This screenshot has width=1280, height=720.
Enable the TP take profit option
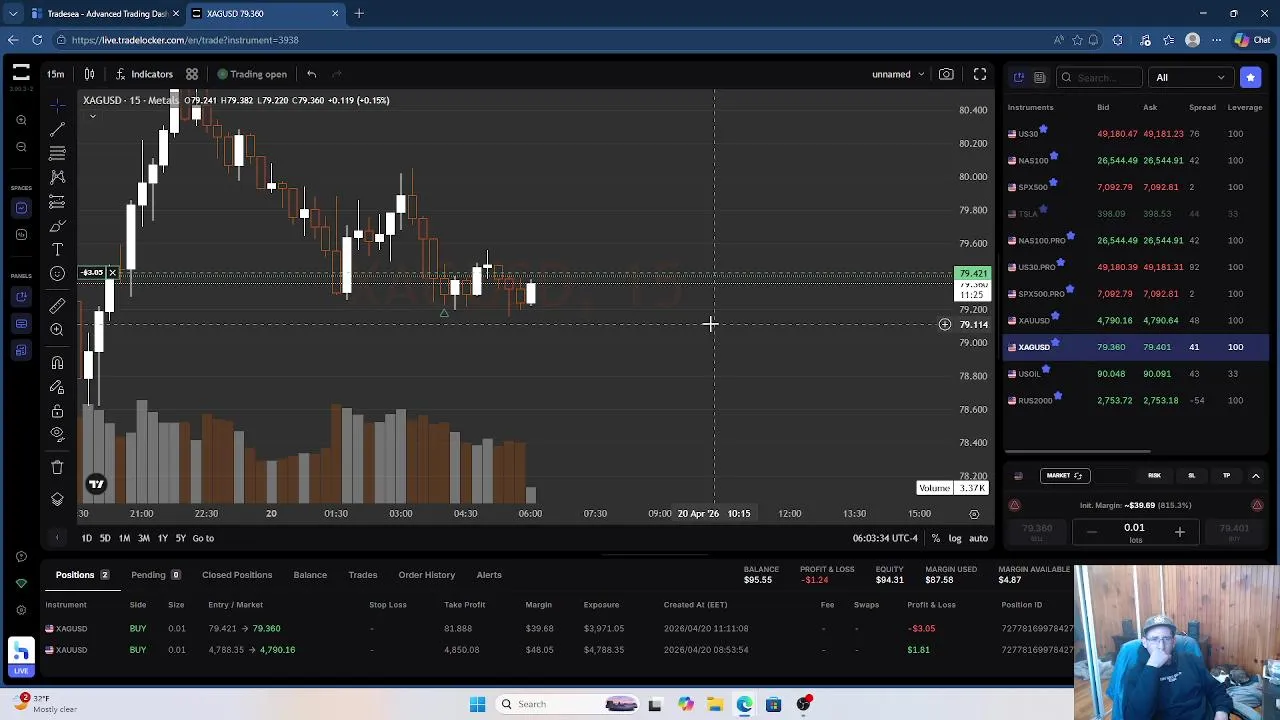[x=1226, y=476]
